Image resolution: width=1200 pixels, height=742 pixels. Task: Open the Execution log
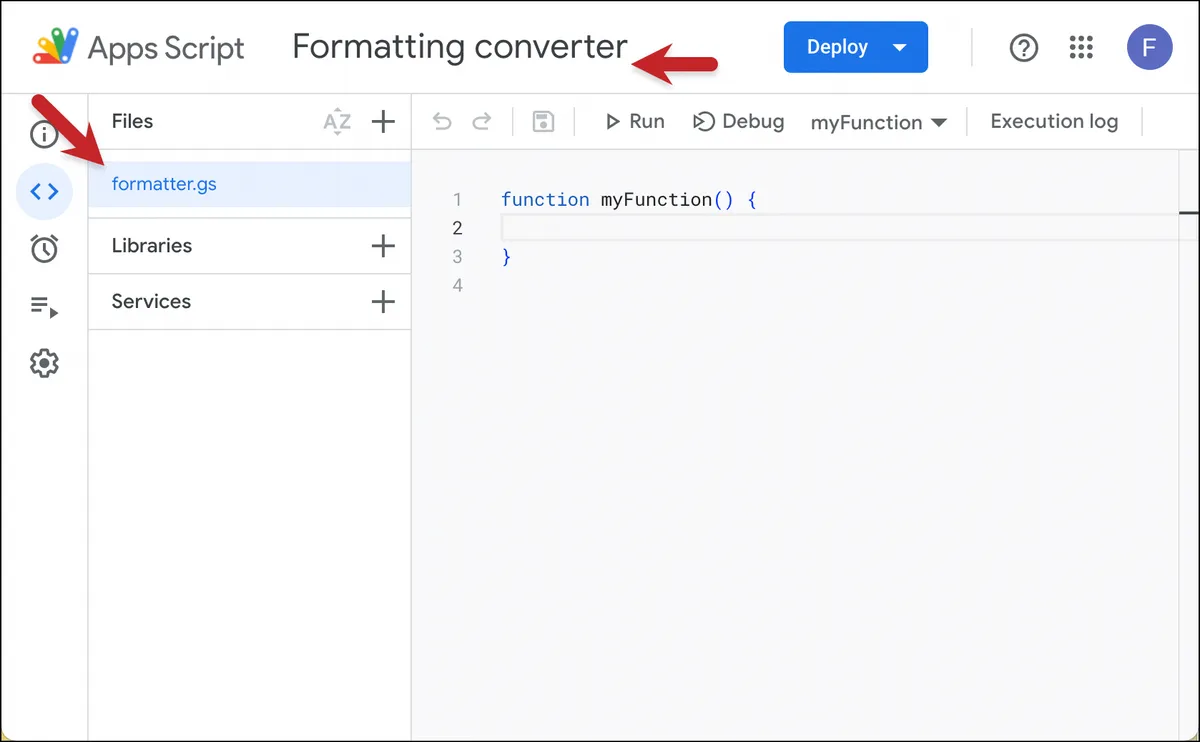point(1054,121)
